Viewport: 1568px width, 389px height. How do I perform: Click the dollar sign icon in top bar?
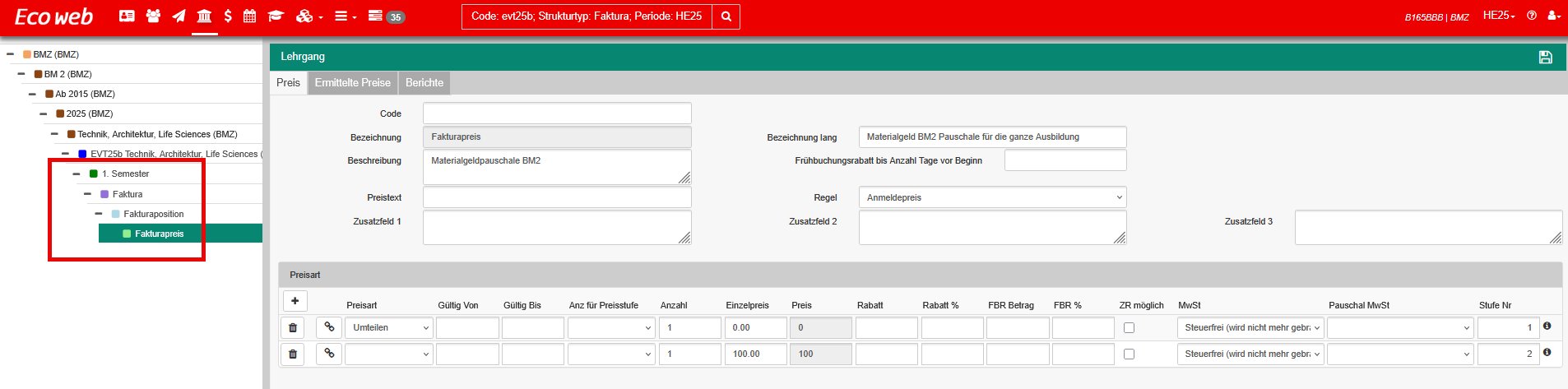pos(228,16)
